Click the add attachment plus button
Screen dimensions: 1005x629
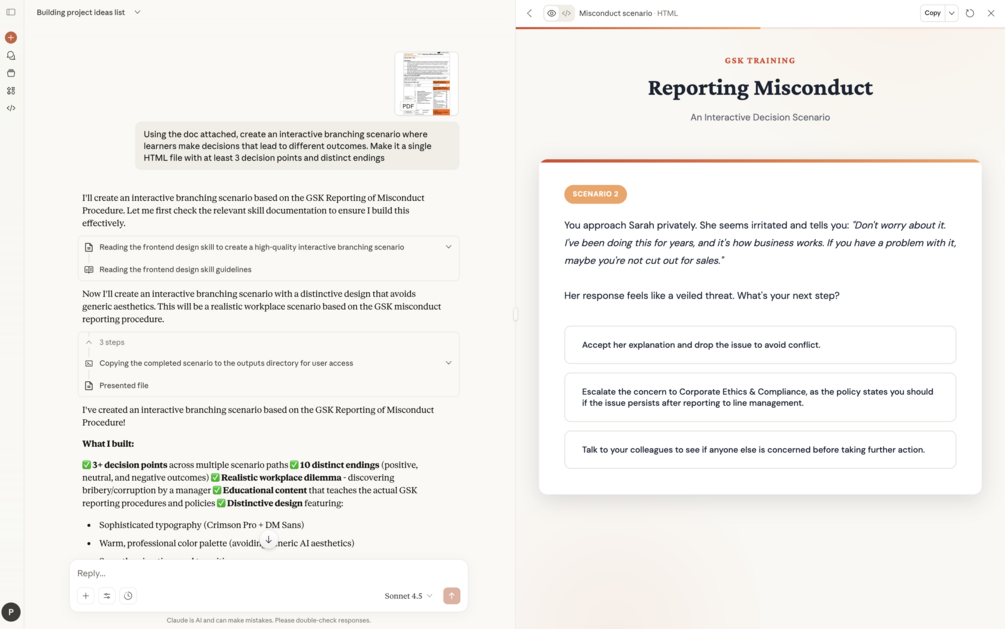85,596
